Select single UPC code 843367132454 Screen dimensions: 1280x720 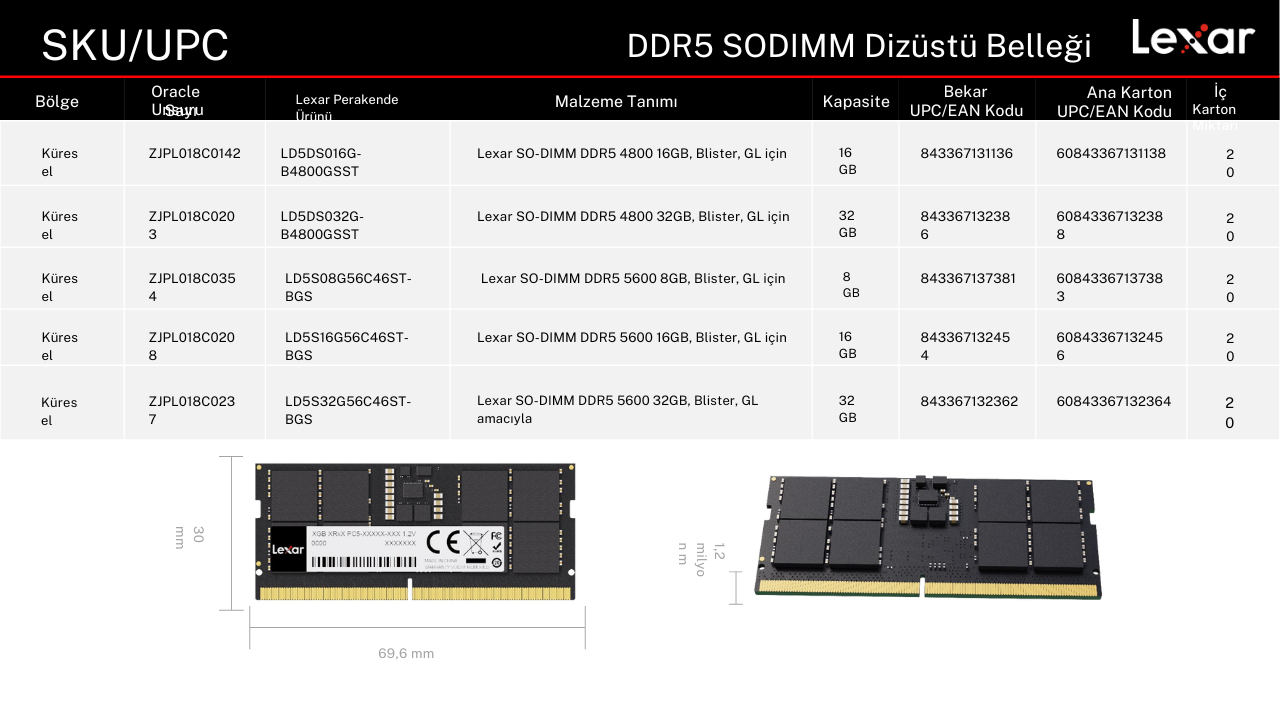(965, 346)
